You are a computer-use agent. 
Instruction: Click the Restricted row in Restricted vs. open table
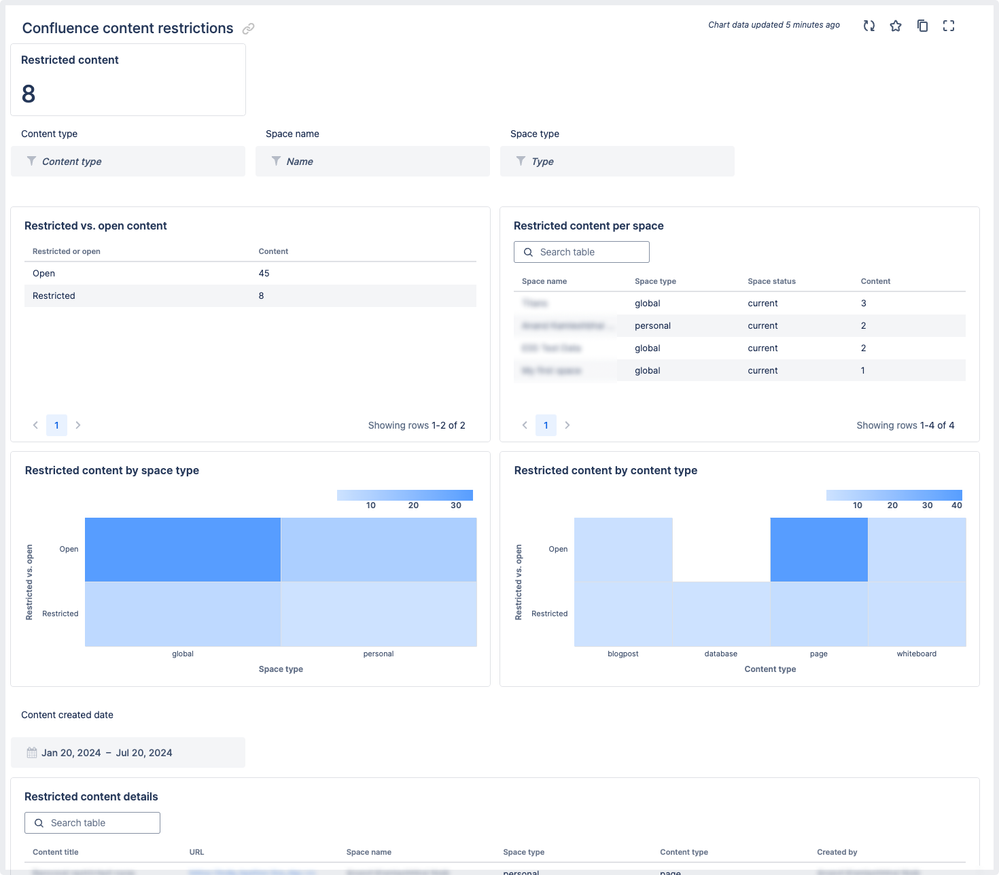(250, 296)
